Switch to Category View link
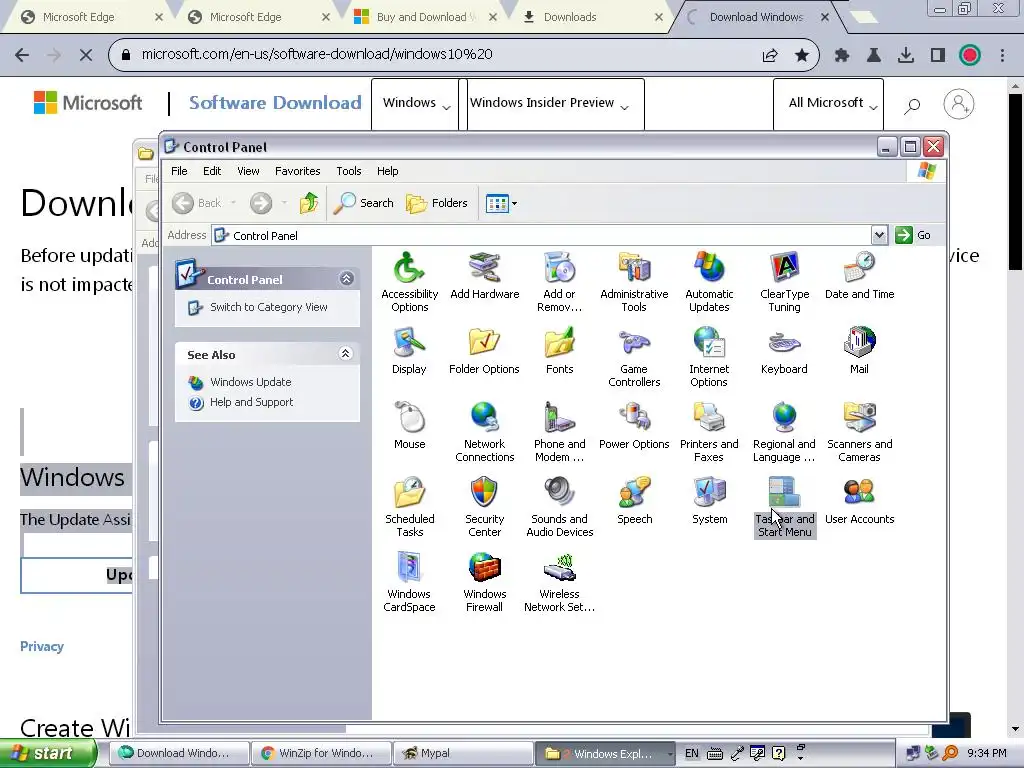The width and height of the screenshot is (1024, 768). (268, 307)
